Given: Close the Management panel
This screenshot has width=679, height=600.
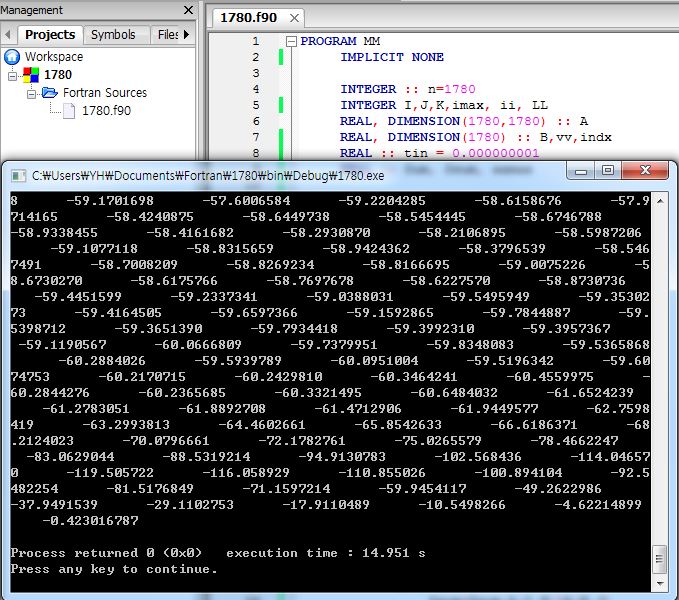Looking at the screenshot, I should click(188, 10).
